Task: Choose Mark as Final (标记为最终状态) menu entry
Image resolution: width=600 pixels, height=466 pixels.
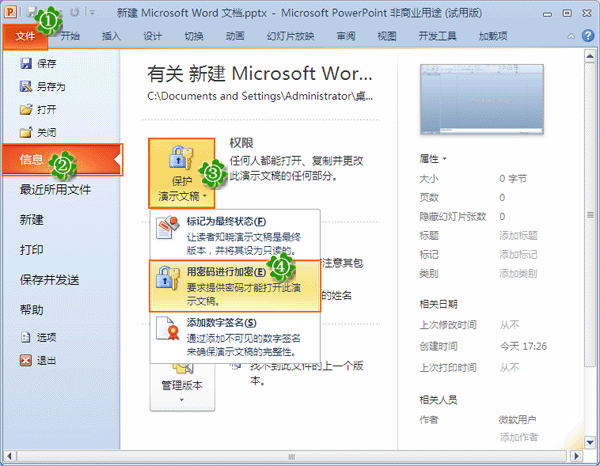Action: (x=235, y=235)
